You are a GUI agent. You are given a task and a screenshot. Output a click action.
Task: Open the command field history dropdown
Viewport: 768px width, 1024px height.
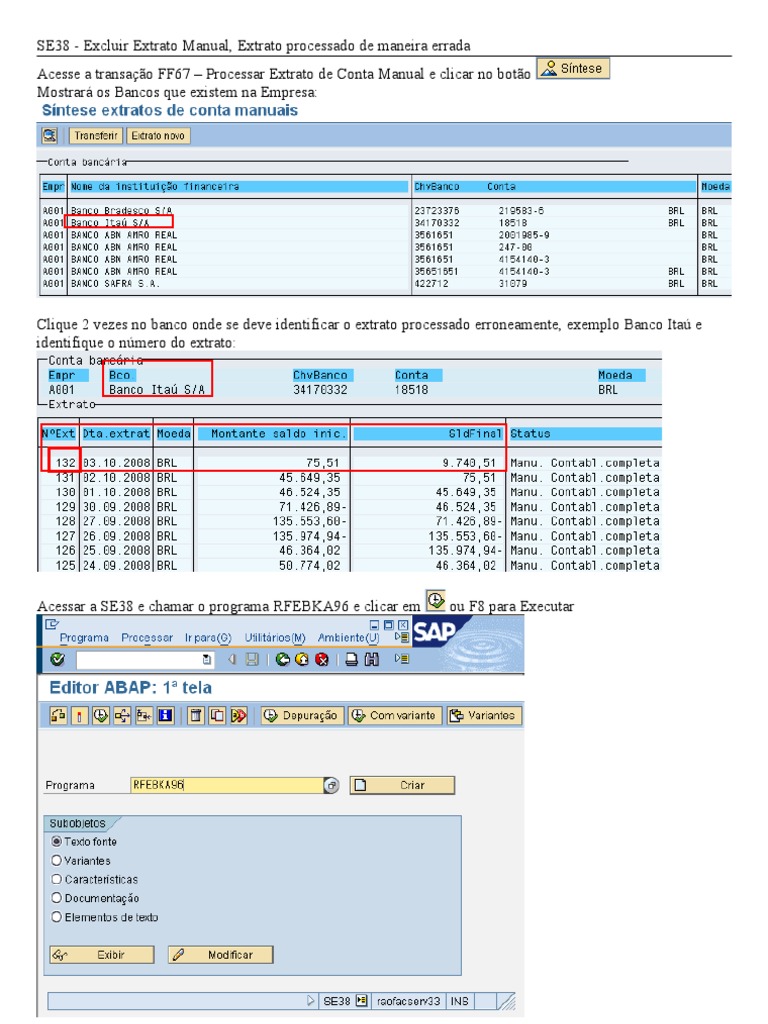[x=207, y=660]
